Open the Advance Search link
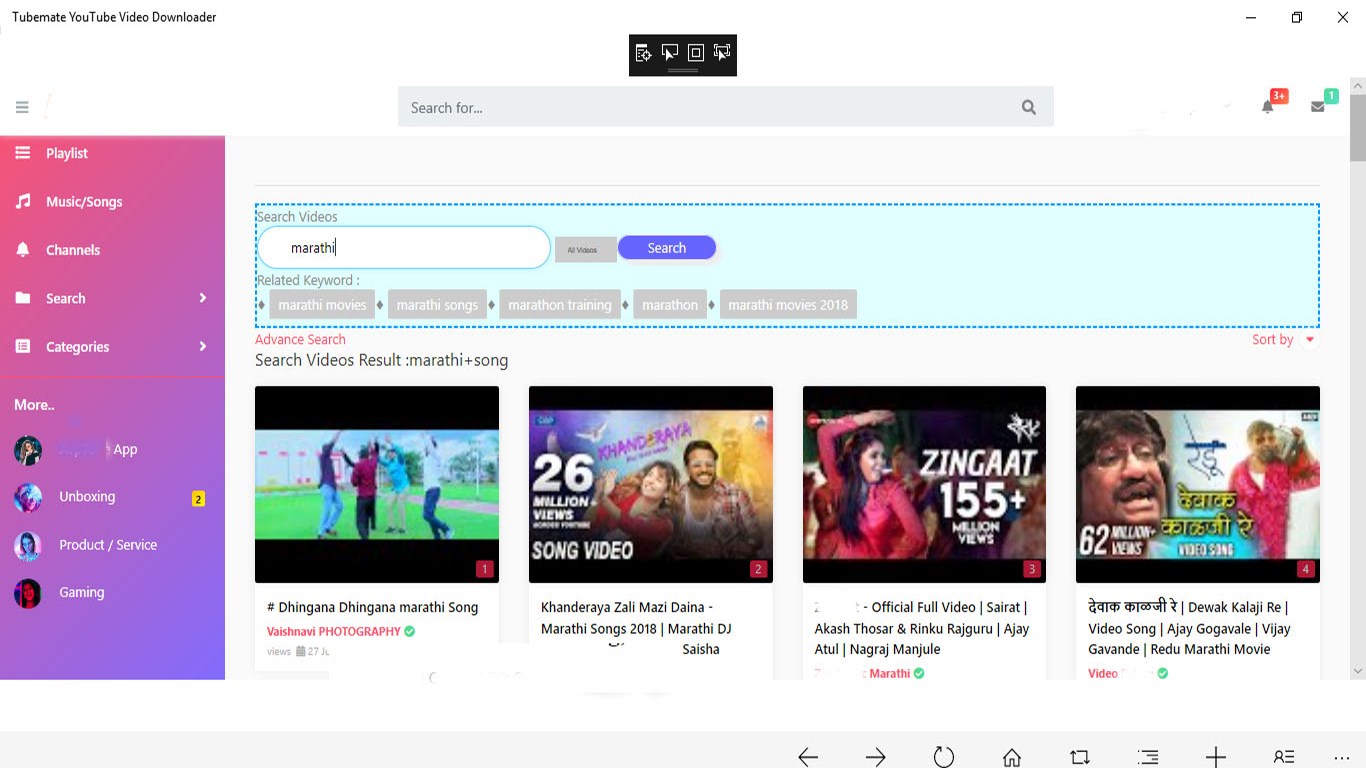1366x768 pixels. [300, 340]
